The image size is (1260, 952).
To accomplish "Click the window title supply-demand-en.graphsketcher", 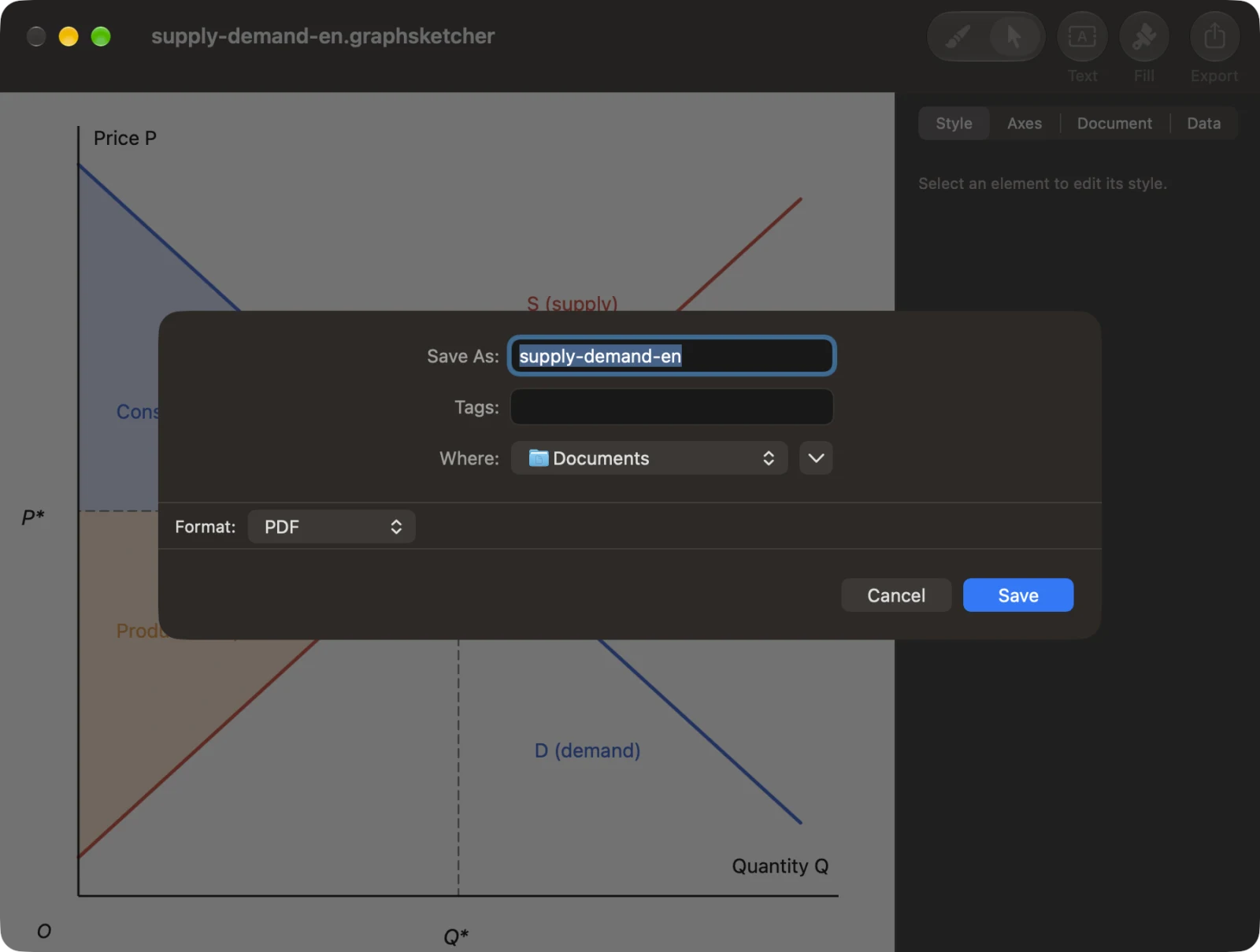I will point(323,36).
